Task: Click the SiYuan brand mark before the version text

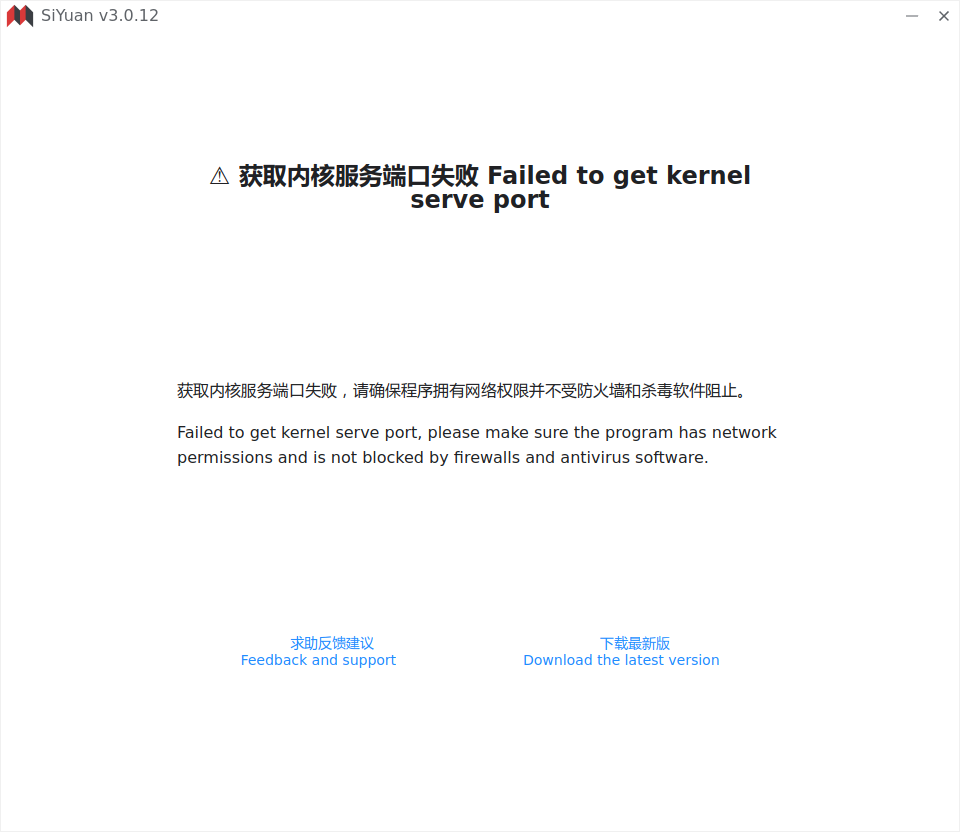Action: point(19,16)
